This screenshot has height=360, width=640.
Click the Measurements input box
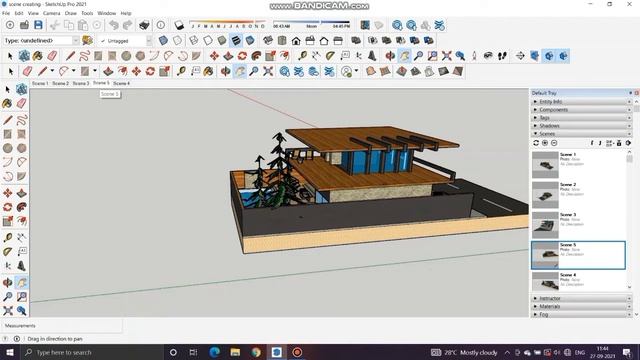pyautogui.click(x=61, y=326)
